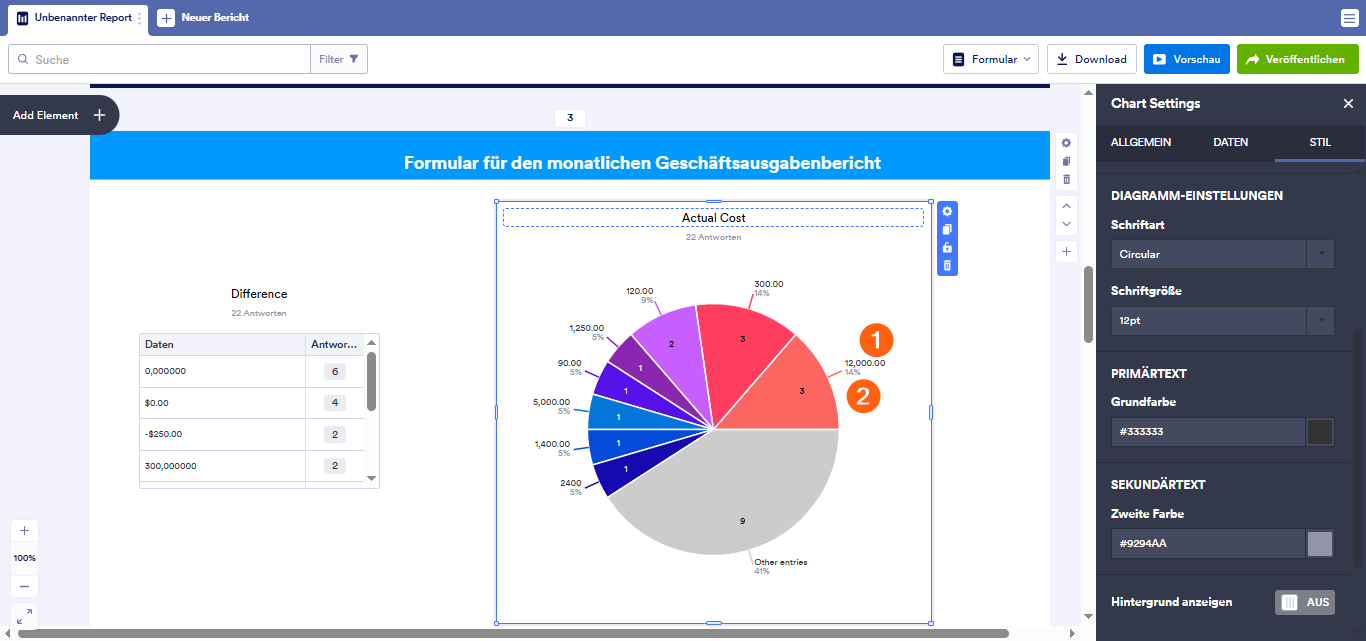Delete the Actual Cost chart with trash icon
Viewport: 1366px width, 641px height.
click(946, 266)
